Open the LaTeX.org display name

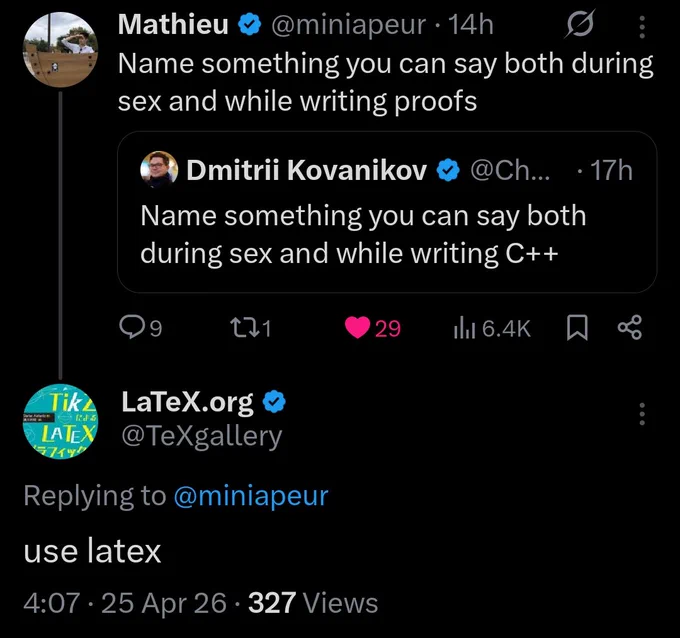(x=187, y=402)
